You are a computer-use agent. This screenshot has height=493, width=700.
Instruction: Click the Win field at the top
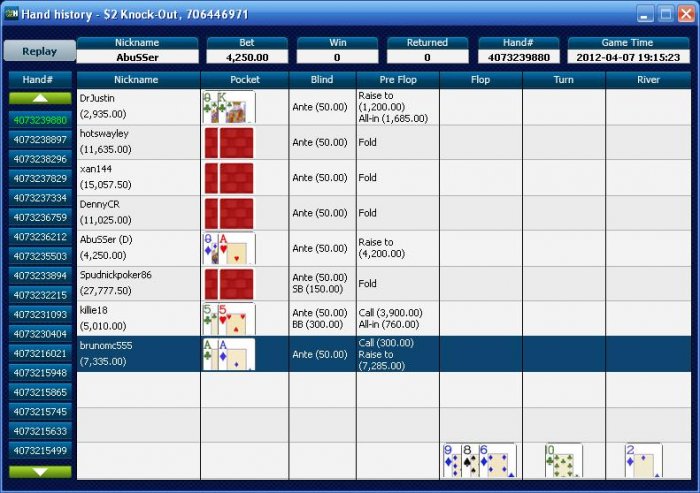point(337,57)
